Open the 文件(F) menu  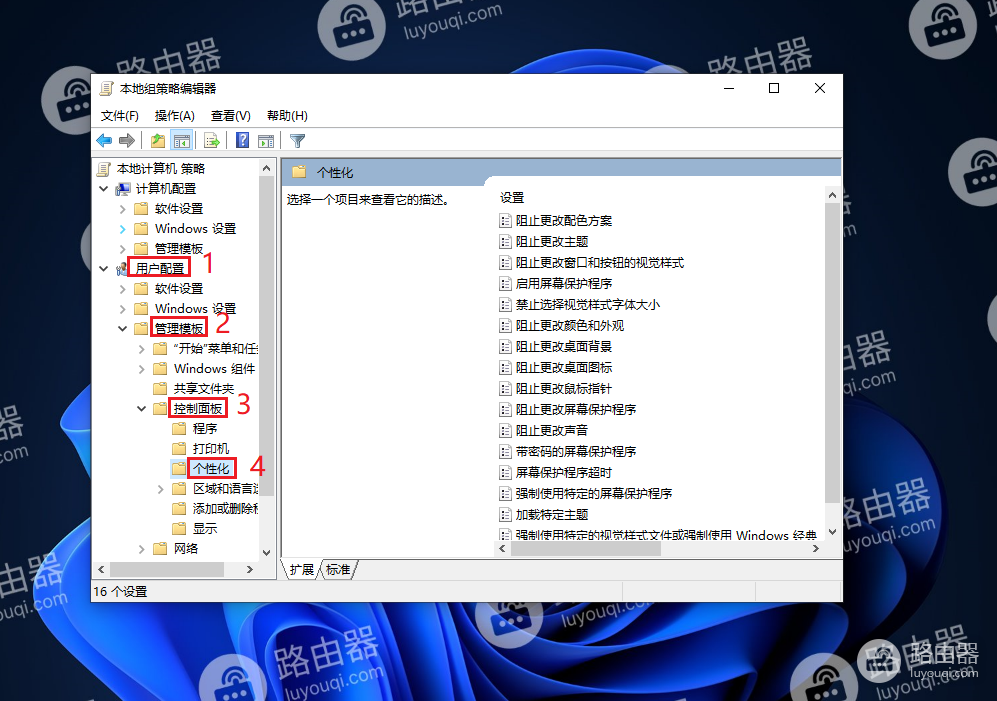pyautogui.click(x=120, y=116)
